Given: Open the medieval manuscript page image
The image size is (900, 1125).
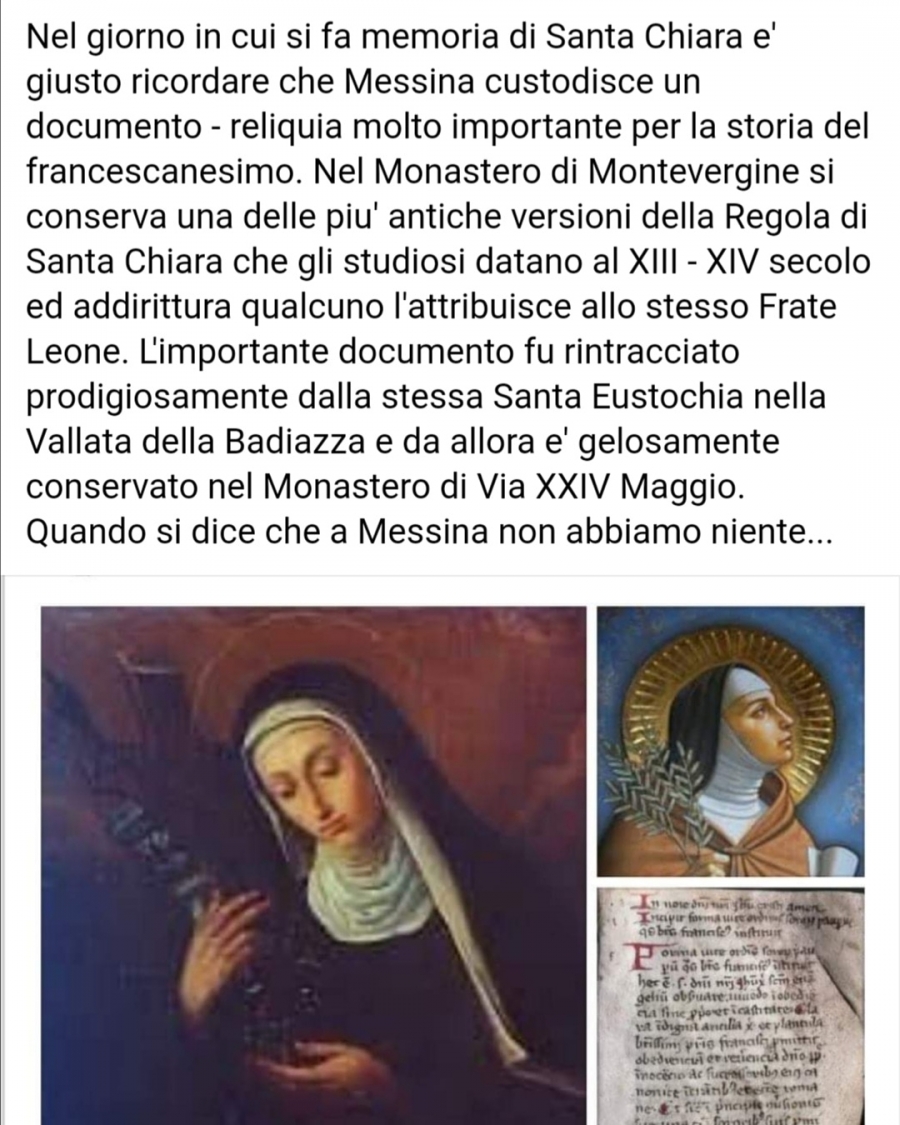Looking at the screenshot, I should (x=731, y=1006).
